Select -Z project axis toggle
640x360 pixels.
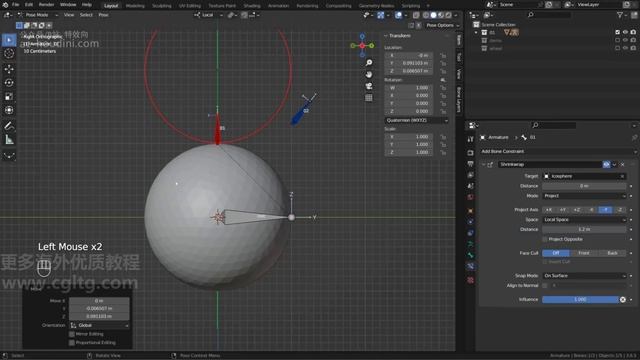[620, 210]
